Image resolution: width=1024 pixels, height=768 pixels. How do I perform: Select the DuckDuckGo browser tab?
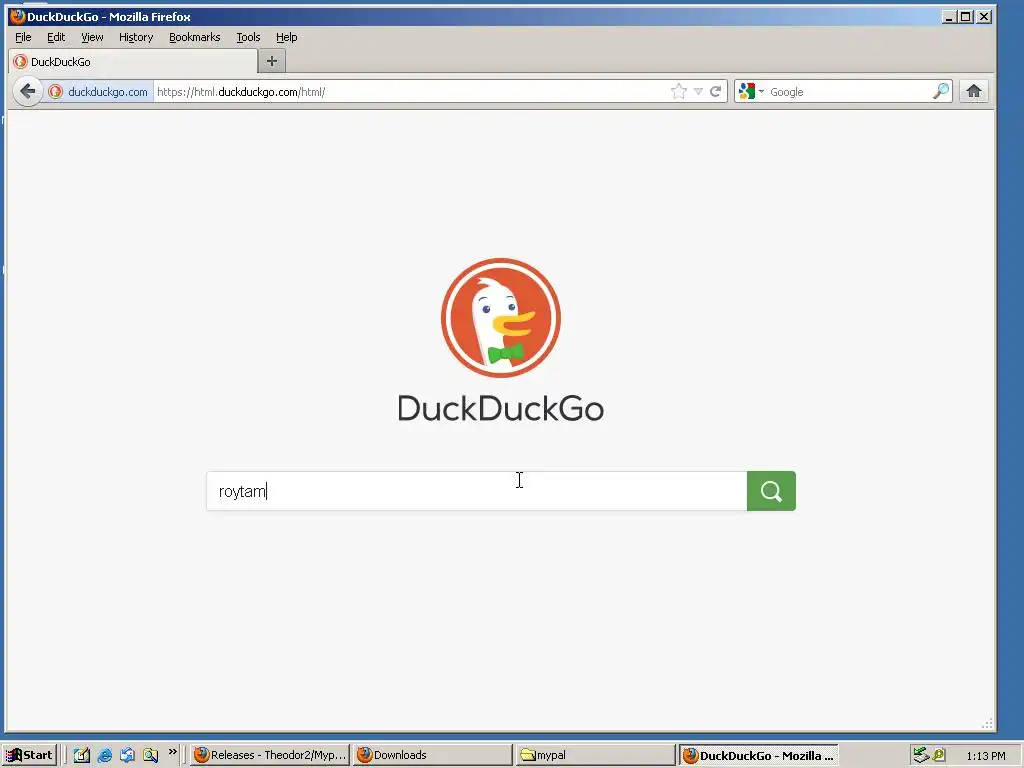coord(133,61)
